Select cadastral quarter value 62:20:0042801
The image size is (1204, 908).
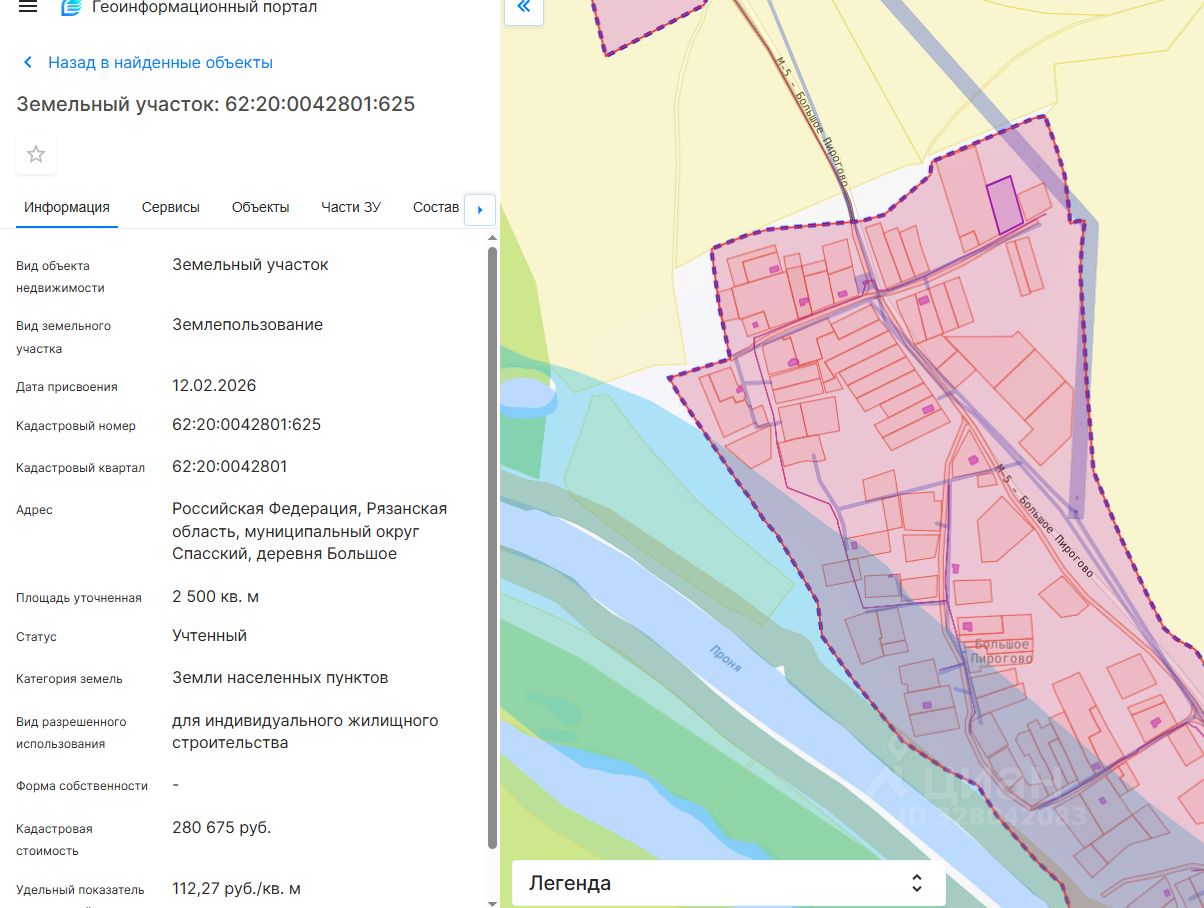[230, 466]
